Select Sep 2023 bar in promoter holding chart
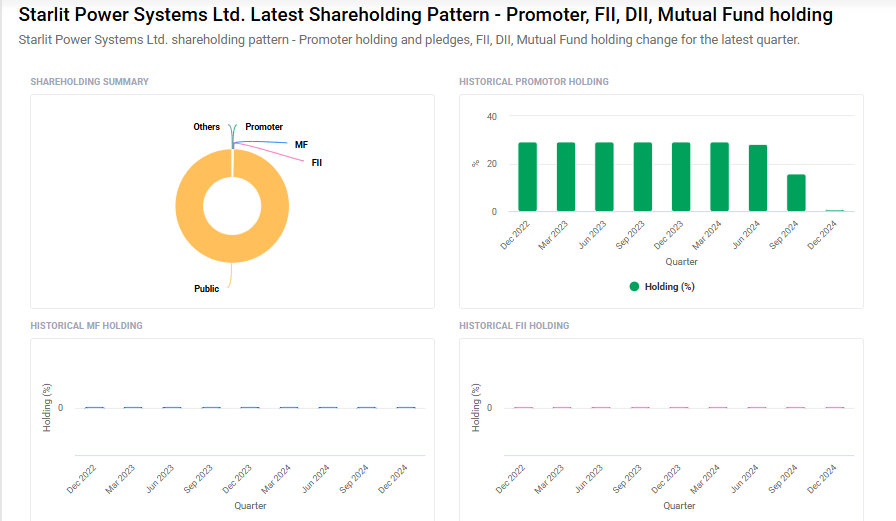Image resolution: width=896 pixels, height=521 pixels. point(643,177)
